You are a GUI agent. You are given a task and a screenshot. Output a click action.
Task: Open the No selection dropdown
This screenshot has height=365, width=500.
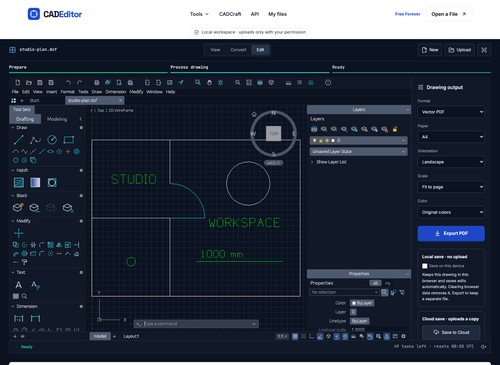click(x=345, y=292)
